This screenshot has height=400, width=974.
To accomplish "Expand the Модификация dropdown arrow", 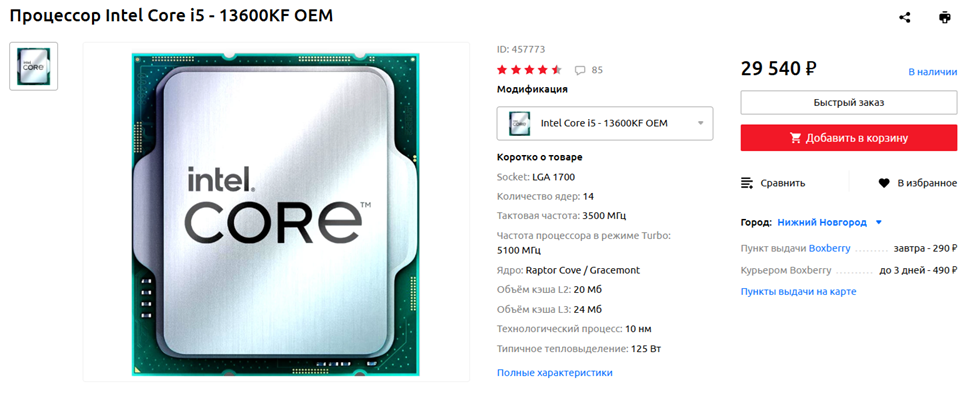I will tap(701, 123).
